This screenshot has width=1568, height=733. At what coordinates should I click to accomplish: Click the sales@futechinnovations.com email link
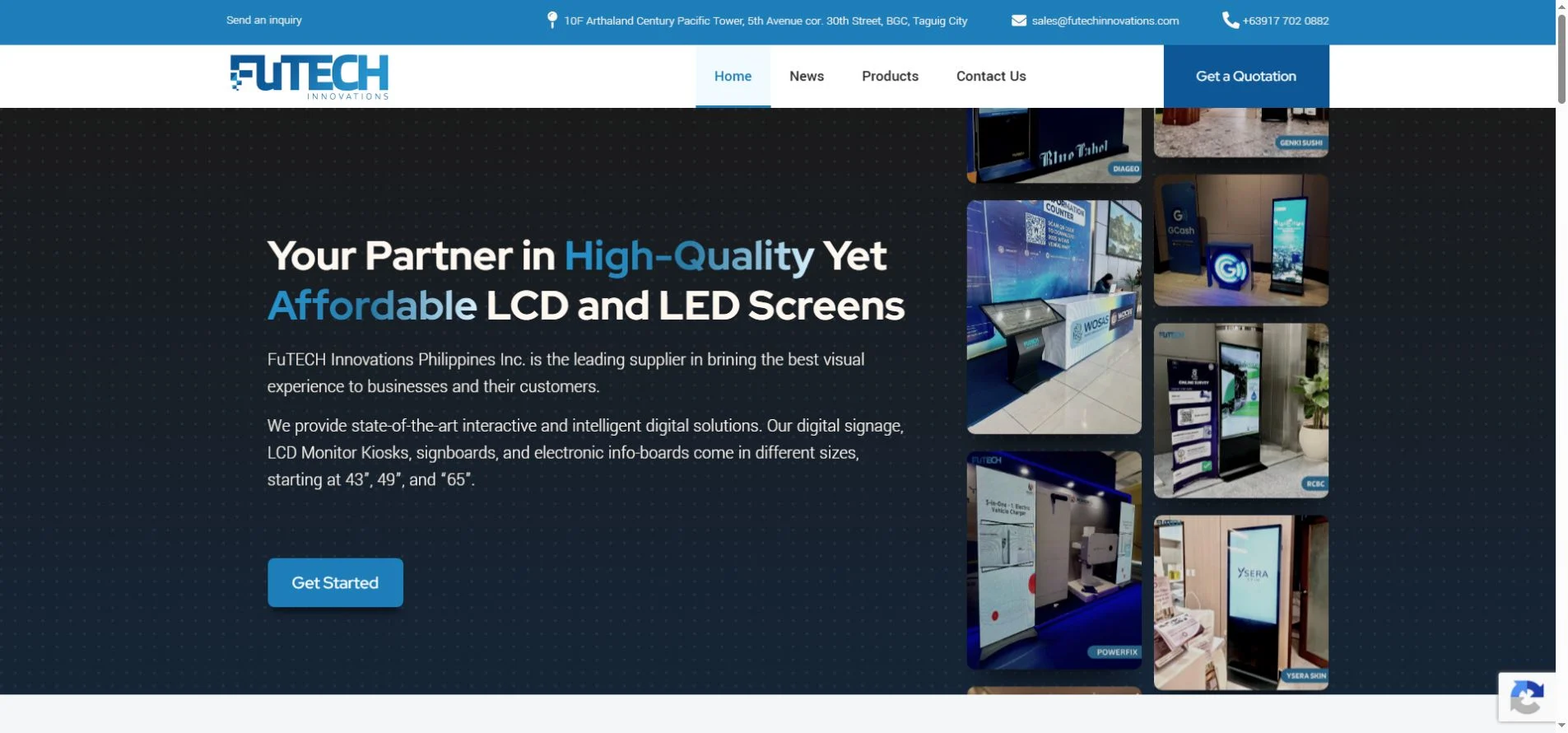click(x=1105, y=21)
